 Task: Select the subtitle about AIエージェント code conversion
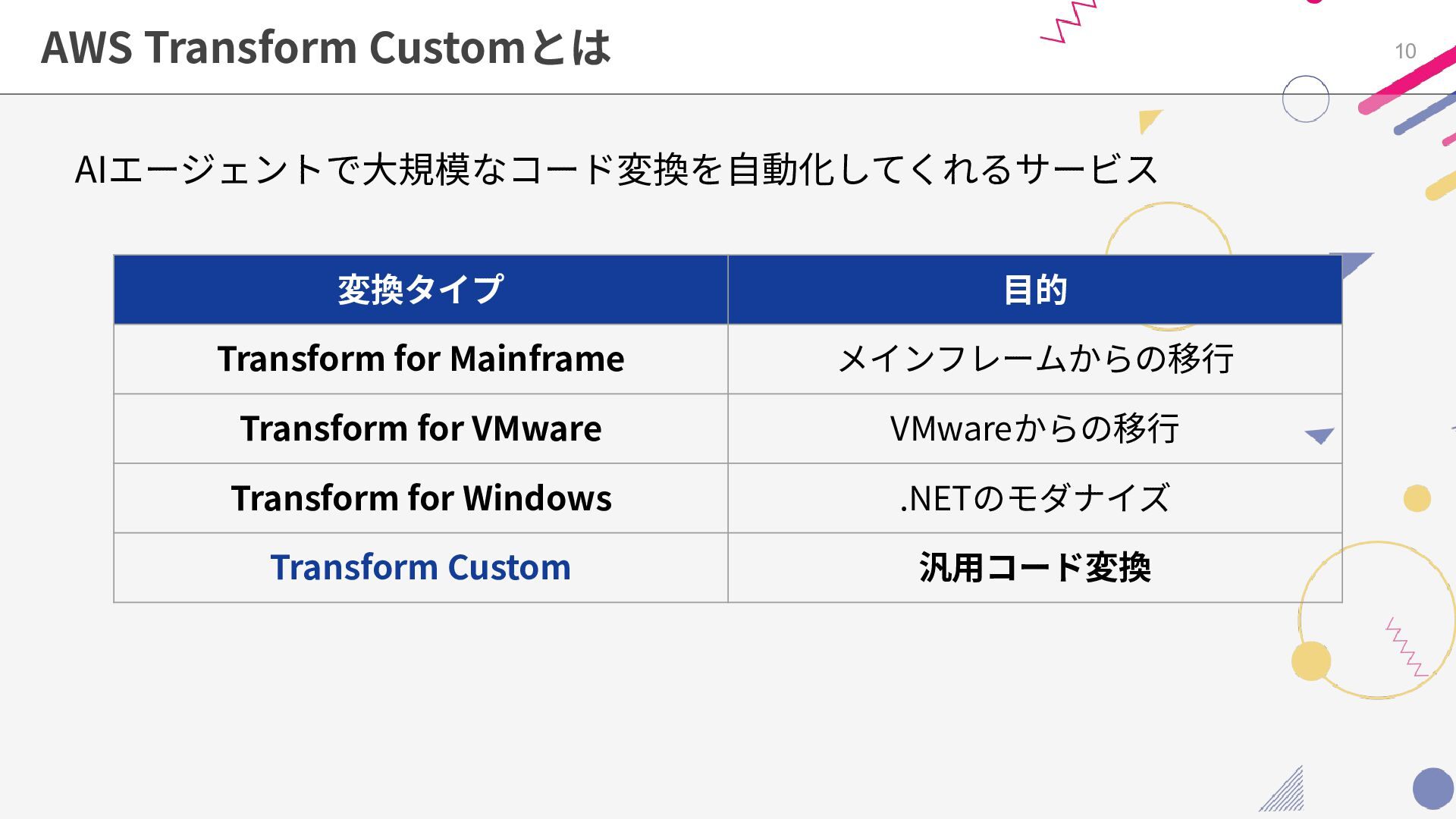point(616,169)
